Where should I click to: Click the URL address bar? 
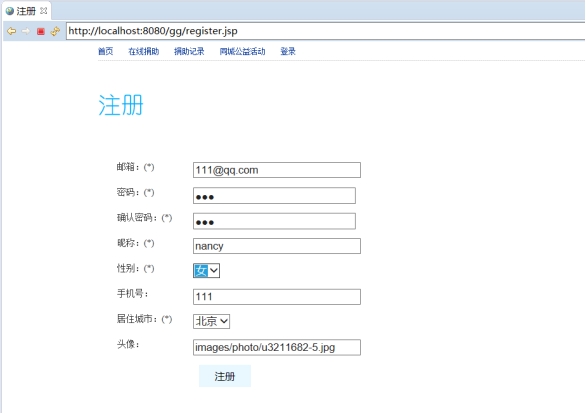coord(325,31)
